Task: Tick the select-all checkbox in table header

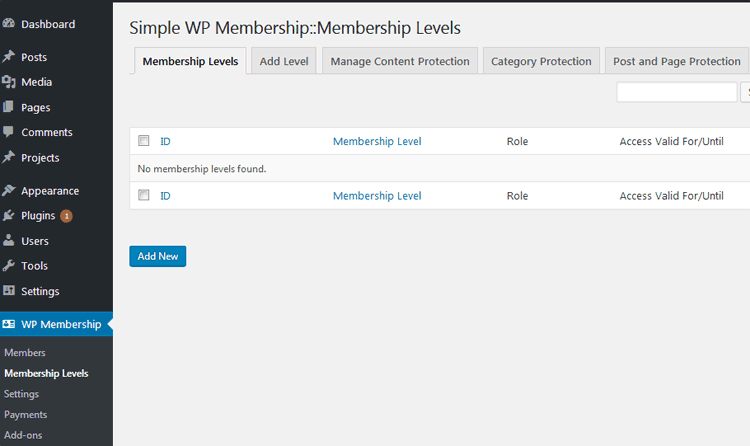Action: pyautogui.click(x=143, y=140)
